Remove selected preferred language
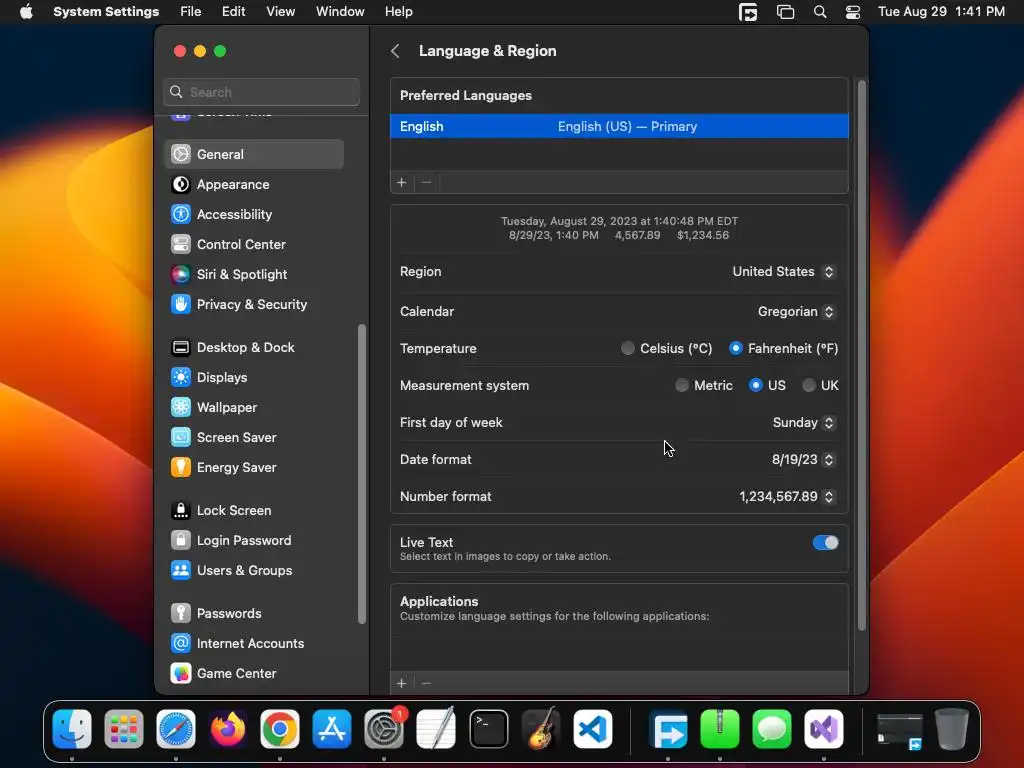The image size is (1024, 768). pyautogui.click(x=426, y=183)
